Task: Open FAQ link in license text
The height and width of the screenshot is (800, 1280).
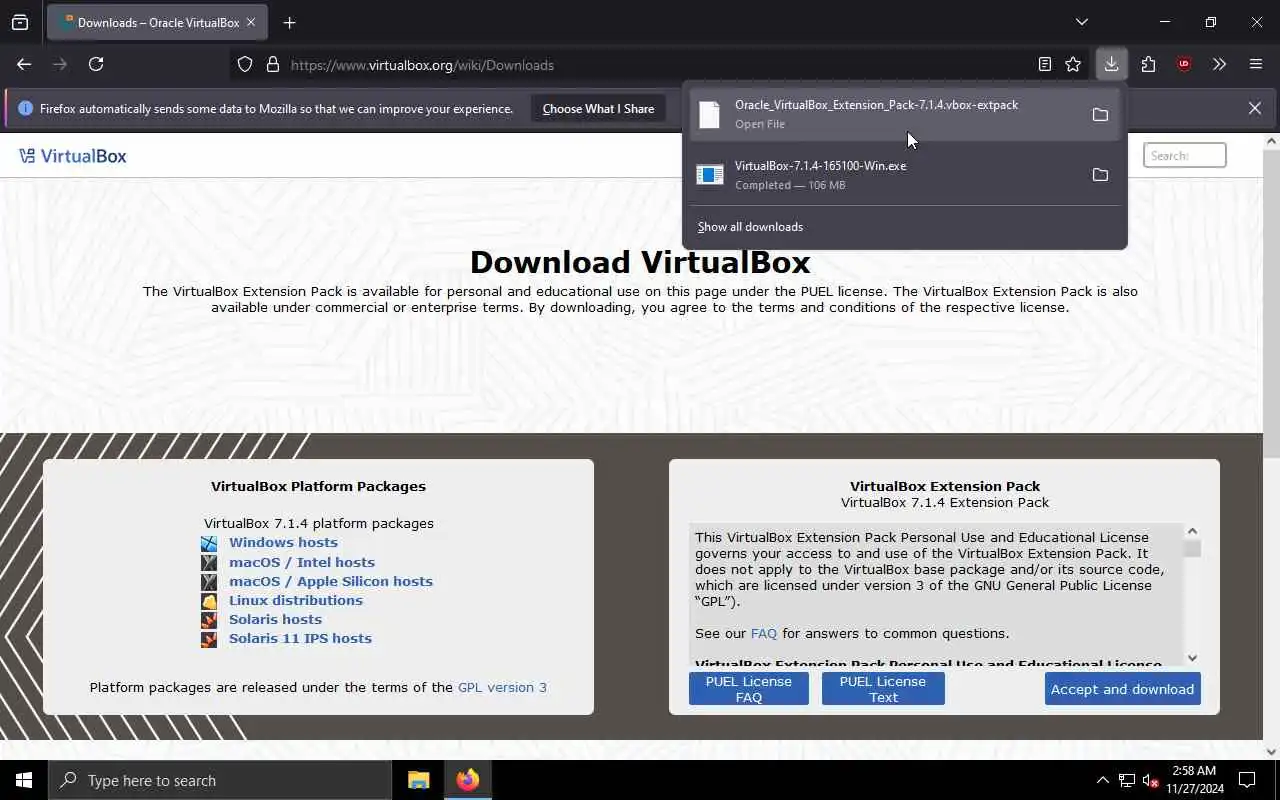Action: coord(764,633)
